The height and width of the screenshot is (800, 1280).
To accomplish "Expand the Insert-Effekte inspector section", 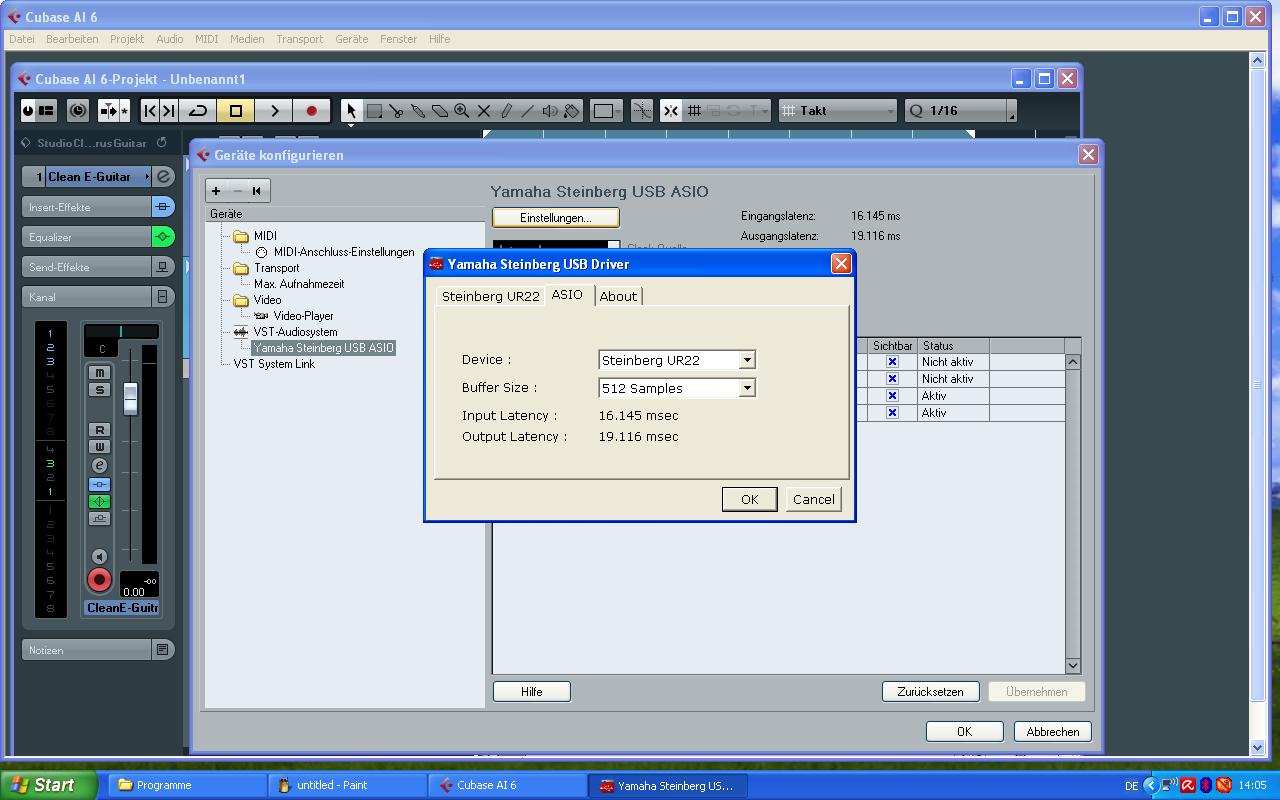I will [x=86, y=207].
